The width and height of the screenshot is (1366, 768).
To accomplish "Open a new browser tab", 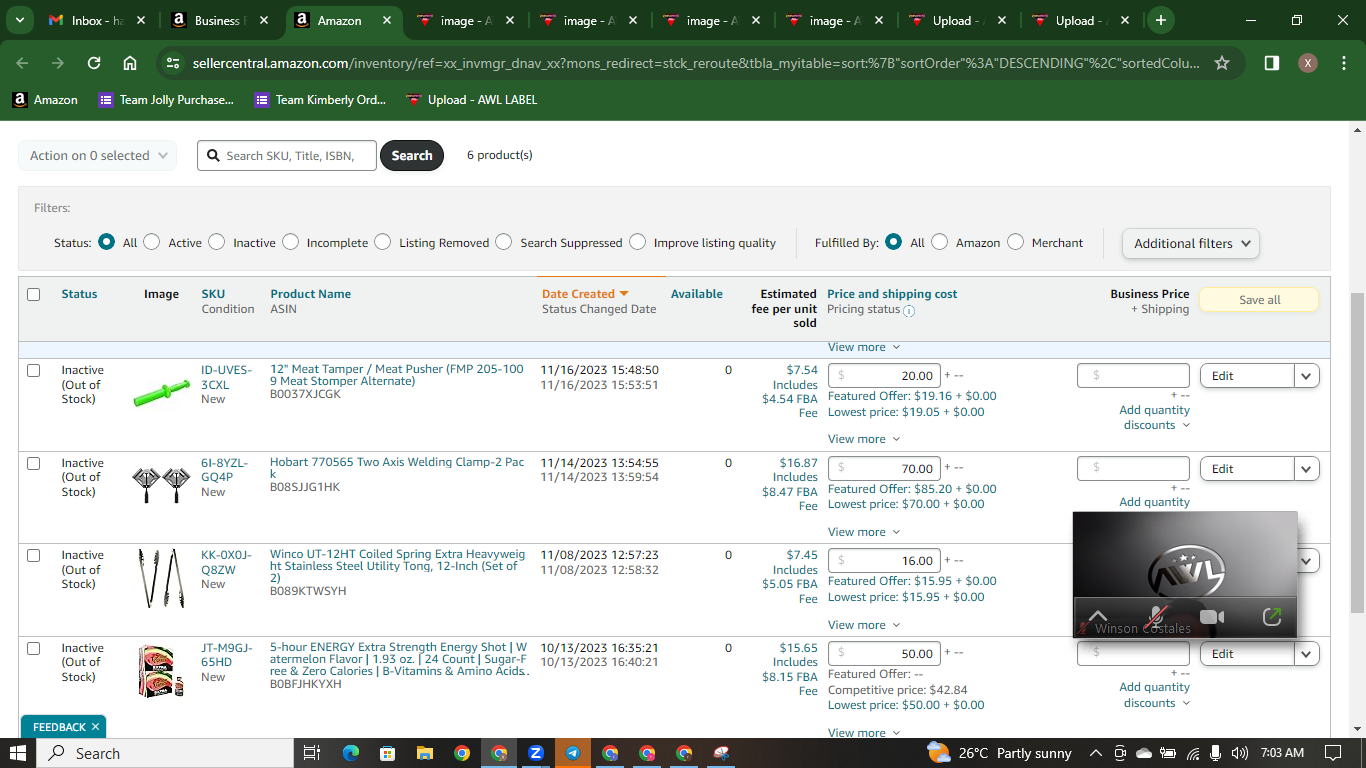I will tap(1160, 20).
